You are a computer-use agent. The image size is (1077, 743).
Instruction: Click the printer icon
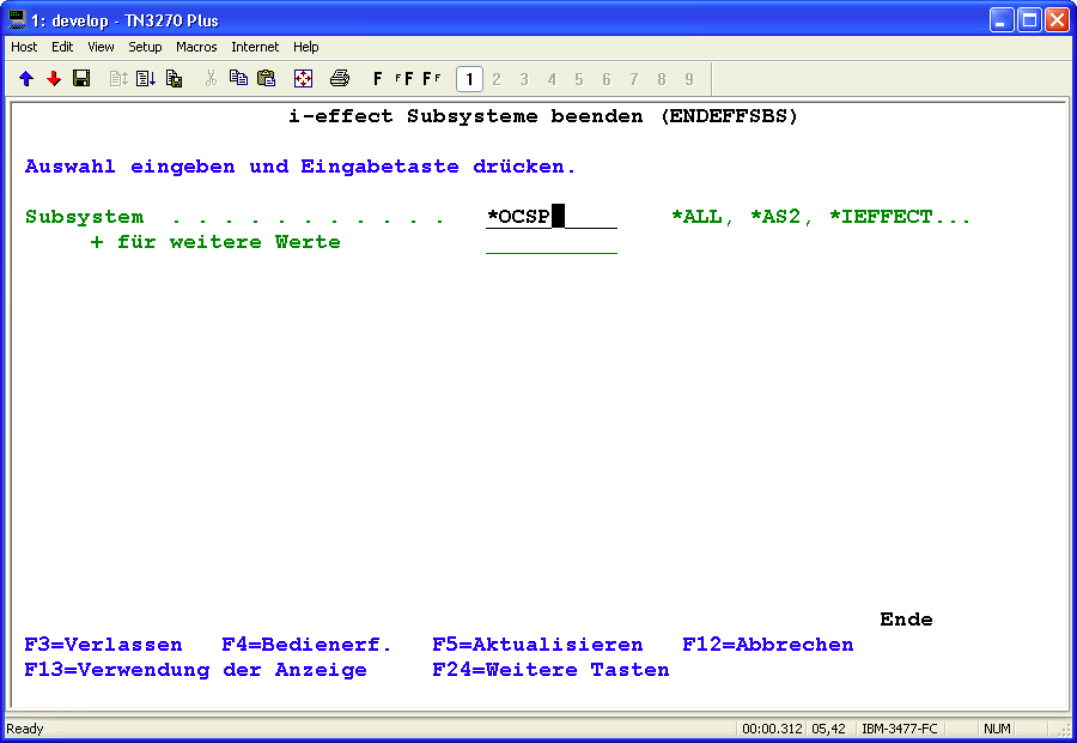[x=340, y=79]
